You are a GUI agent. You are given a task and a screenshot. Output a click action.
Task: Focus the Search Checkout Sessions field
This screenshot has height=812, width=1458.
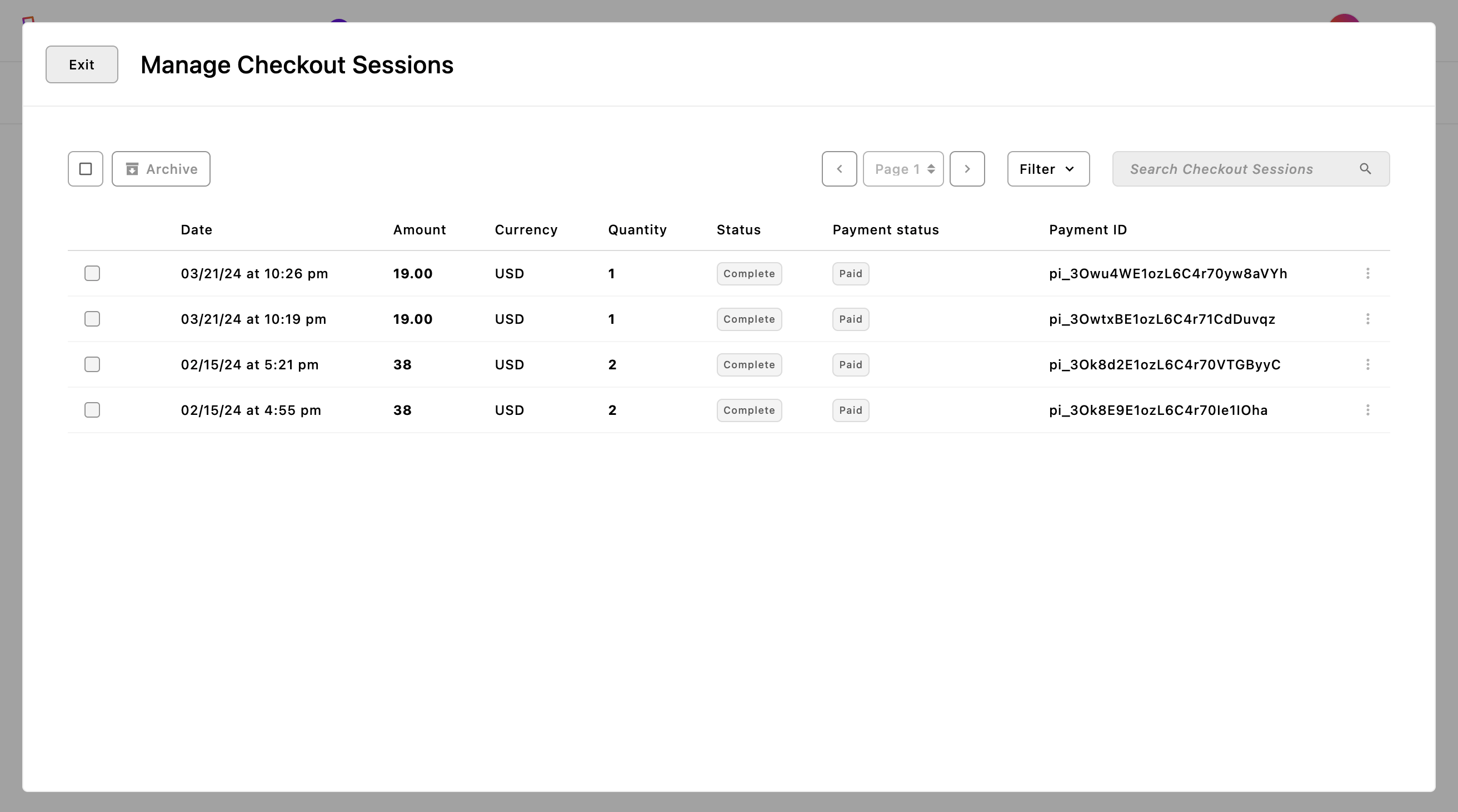(x=1234, y=169)
